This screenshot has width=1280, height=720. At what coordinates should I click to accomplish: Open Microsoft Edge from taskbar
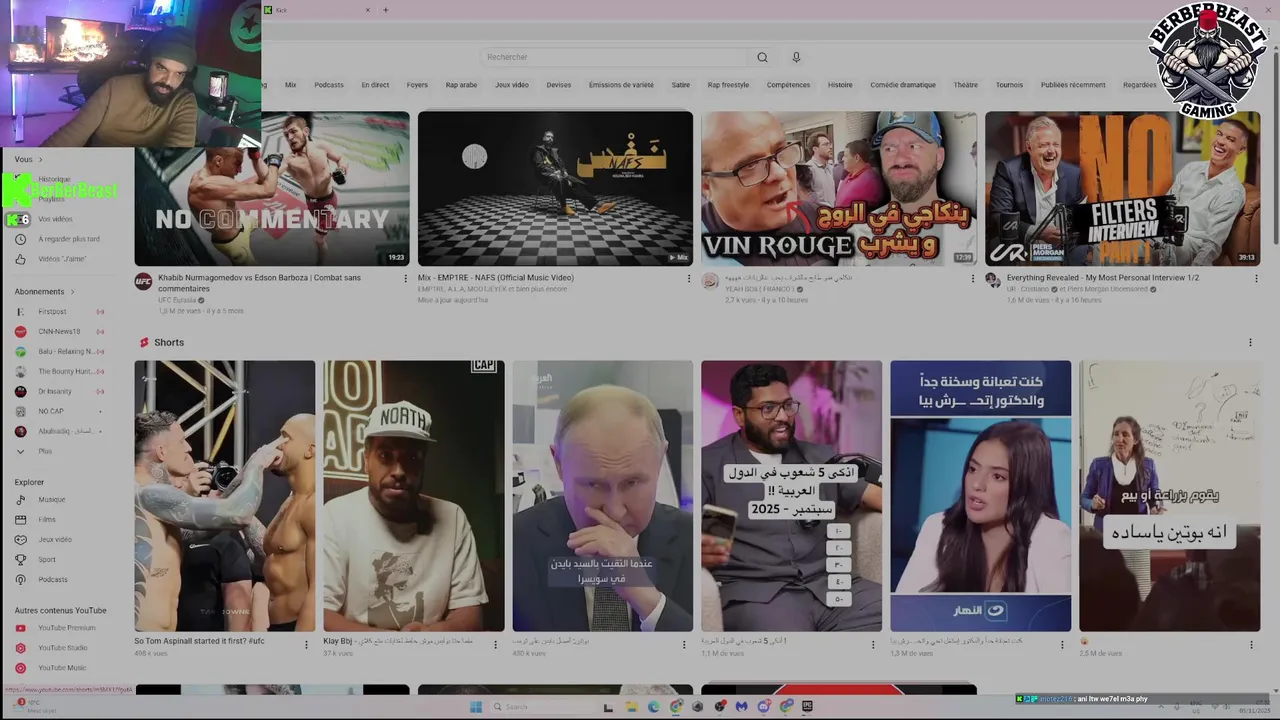654,707
